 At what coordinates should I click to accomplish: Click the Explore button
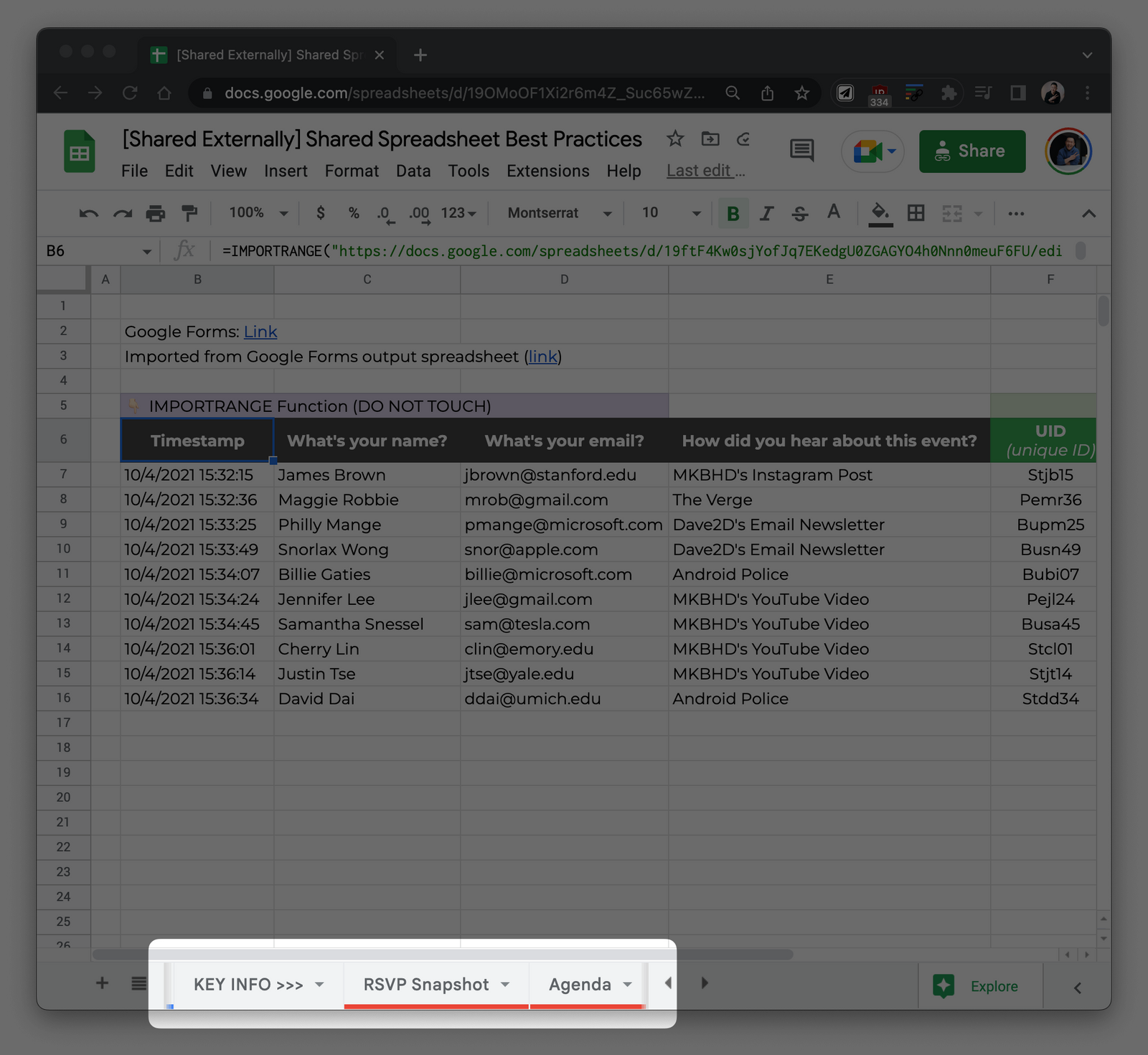[979, 985]
